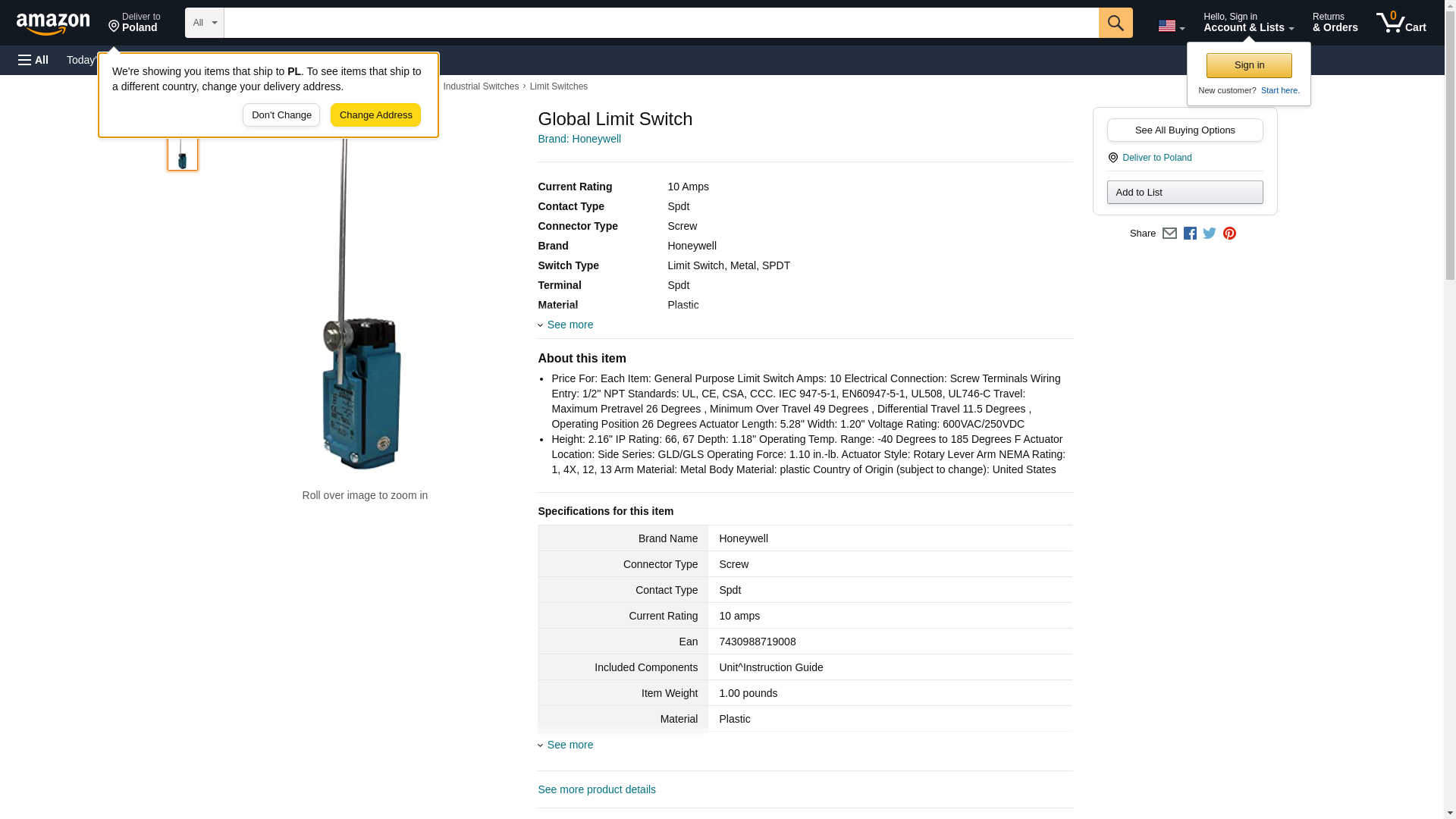The image size is (1456, 819).
Task: Open the cart icon
Action: 1401,23
